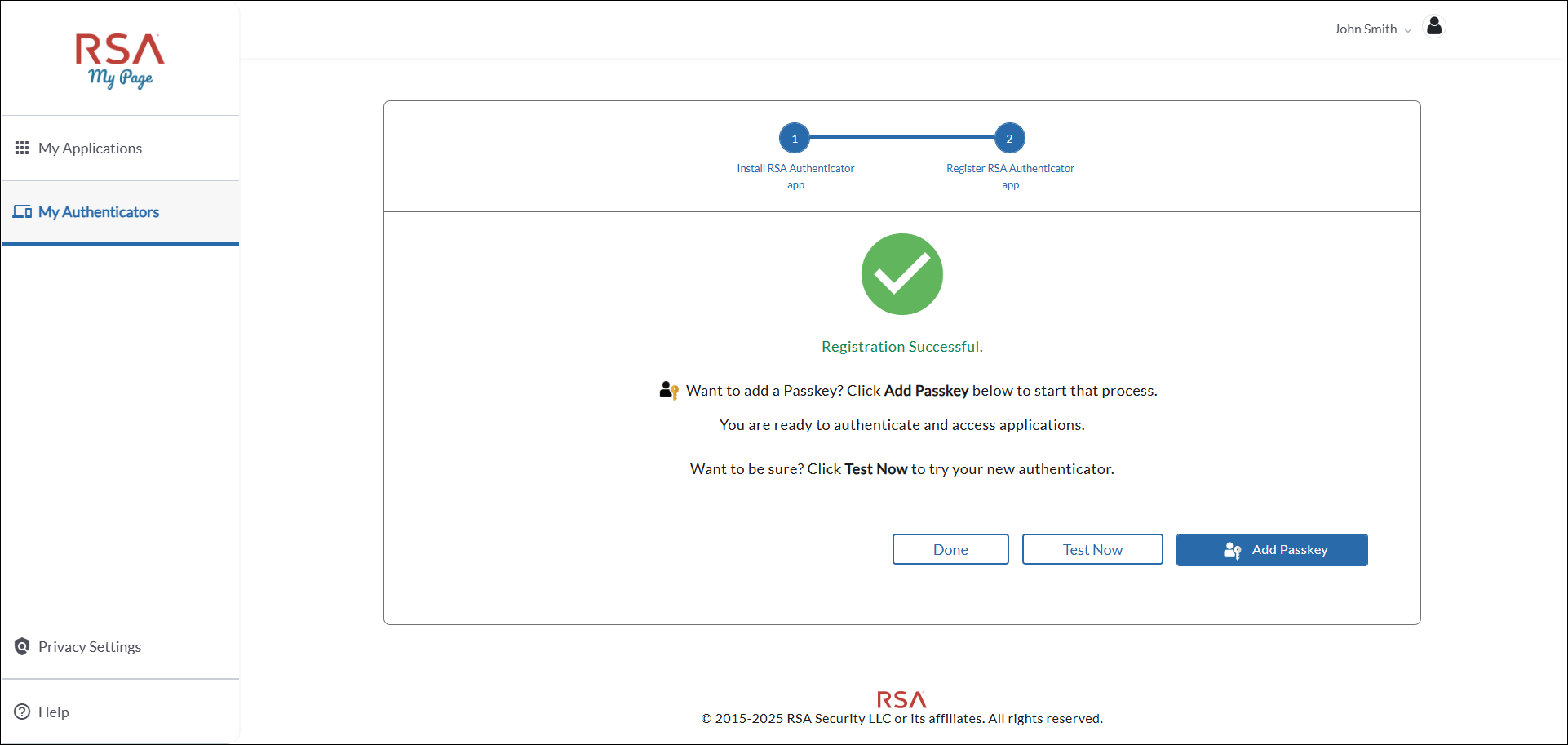Click Test Now button
The width and height of the screenshot is (1568, 745).
(x=1092, y=549)
